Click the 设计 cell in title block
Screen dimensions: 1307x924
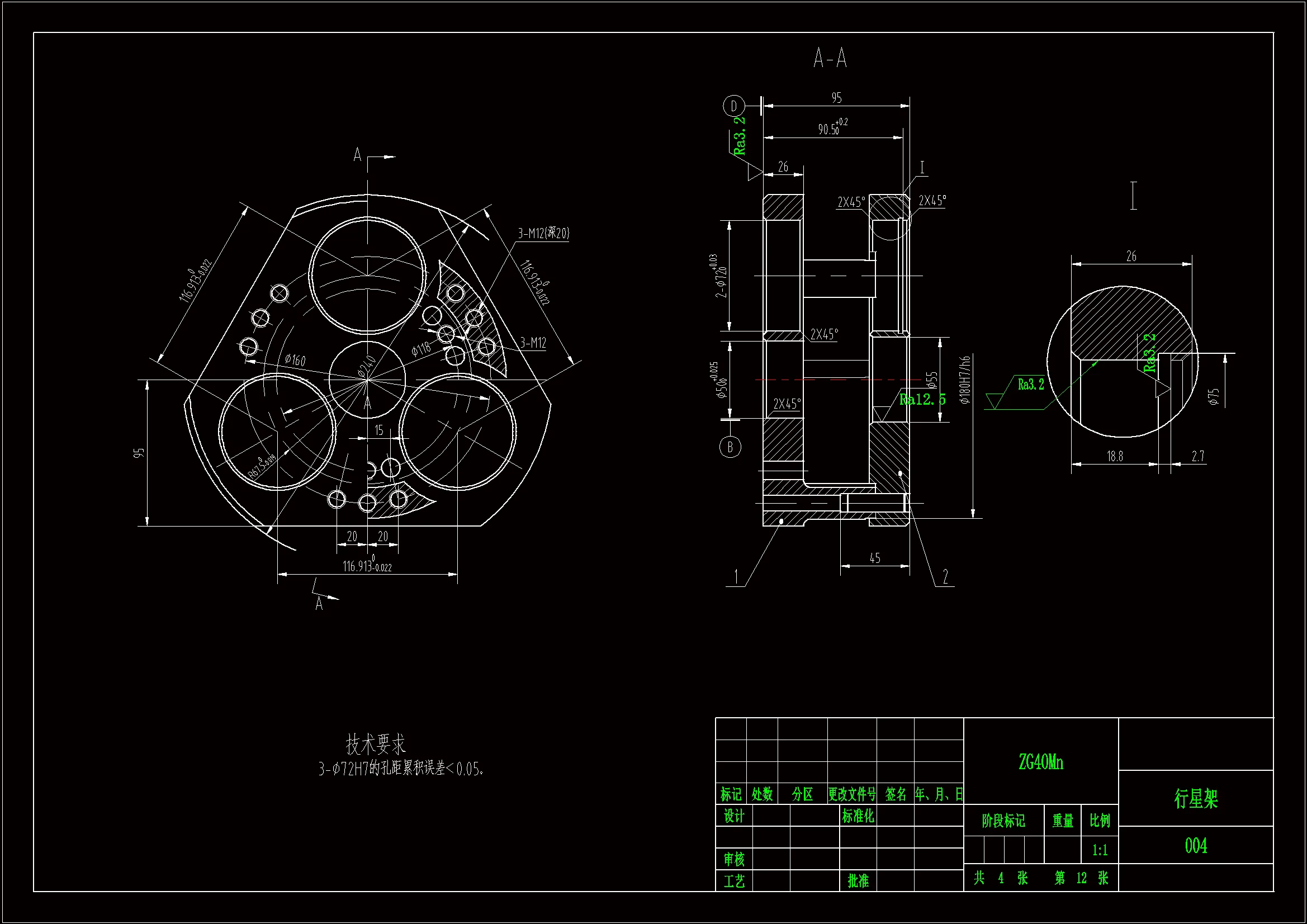click(734, 817)
